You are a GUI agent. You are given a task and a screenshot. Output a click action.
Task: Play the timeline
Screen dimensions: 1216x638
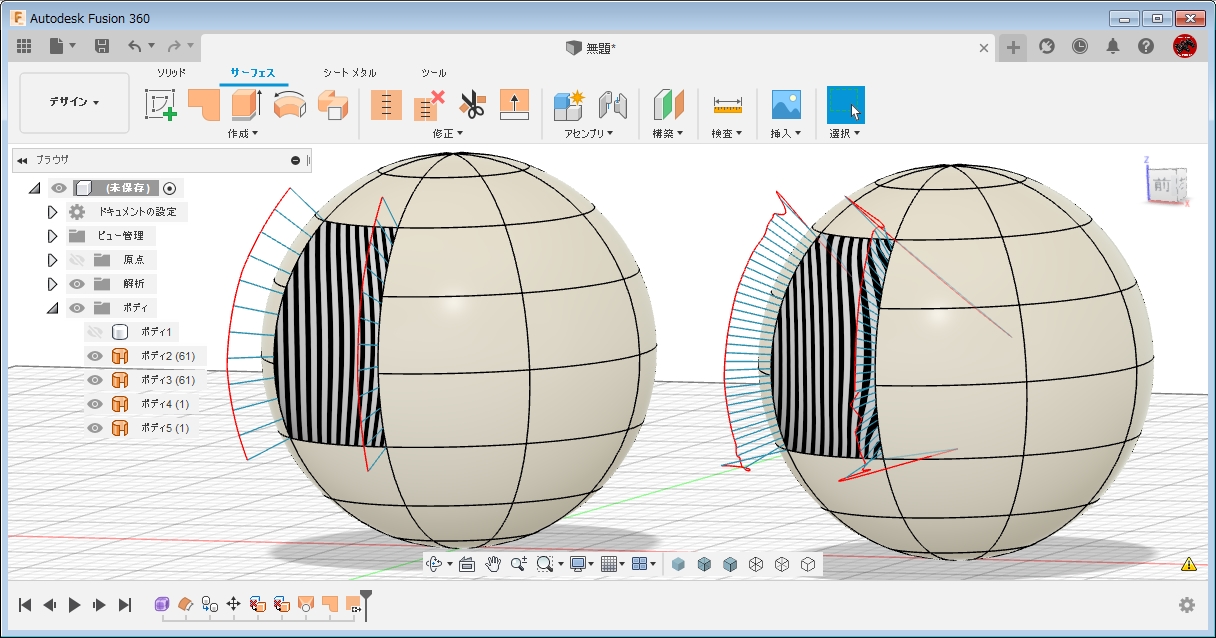pyautogui.click(x=75, y=605)
